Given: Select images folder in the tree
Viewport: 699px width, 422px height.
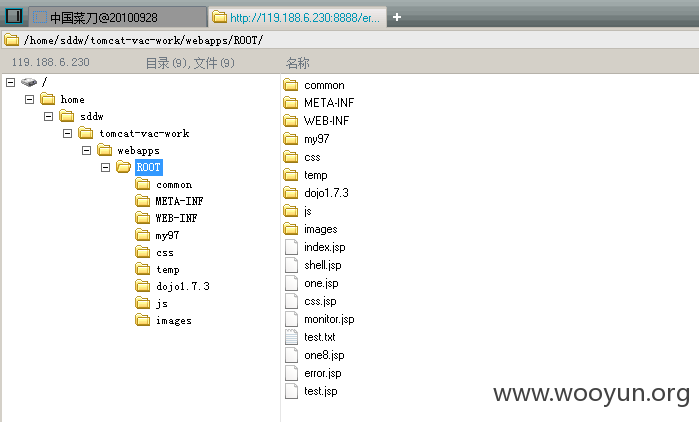Looking at the screenshot, I should pyautogui.click(x=174, y=320).
